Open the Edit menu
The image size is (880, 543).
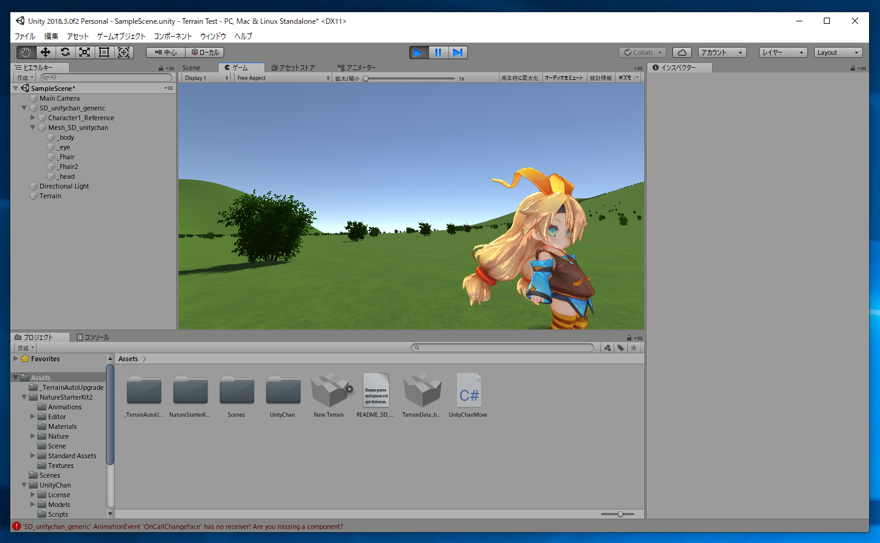[51, 36]
